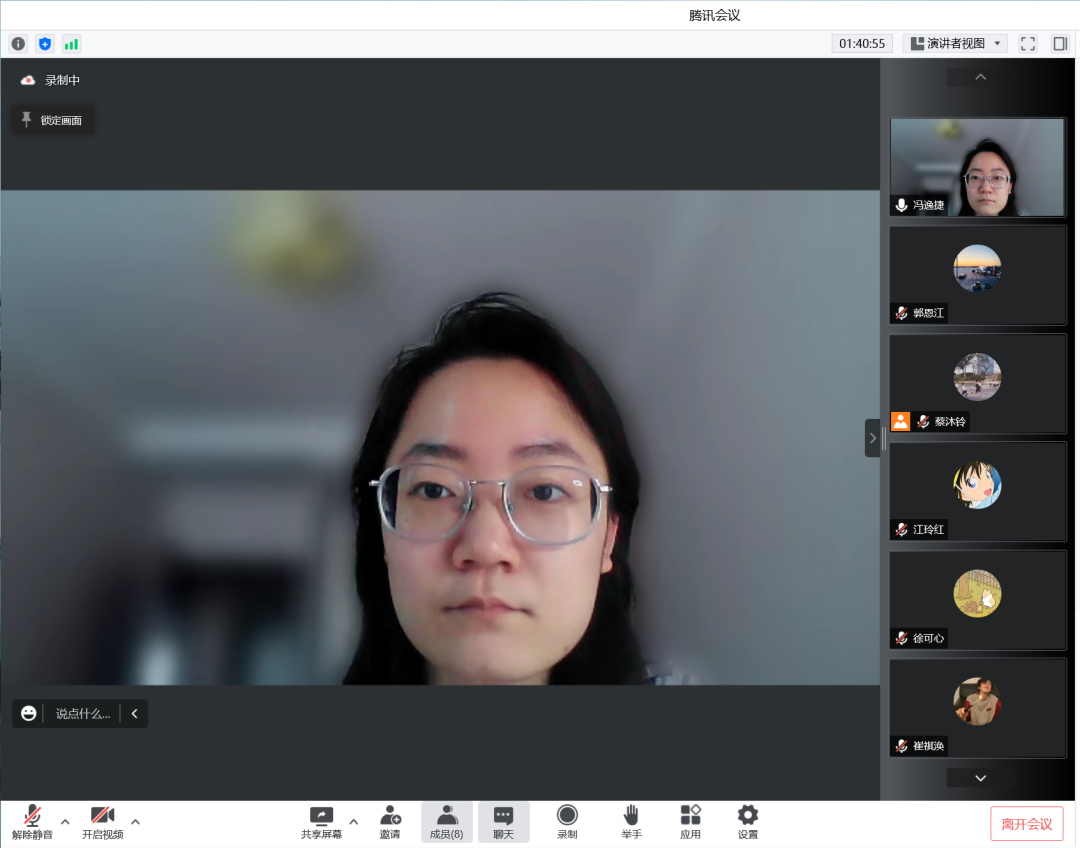Click the cloud recording status icon

coord(28,81)
